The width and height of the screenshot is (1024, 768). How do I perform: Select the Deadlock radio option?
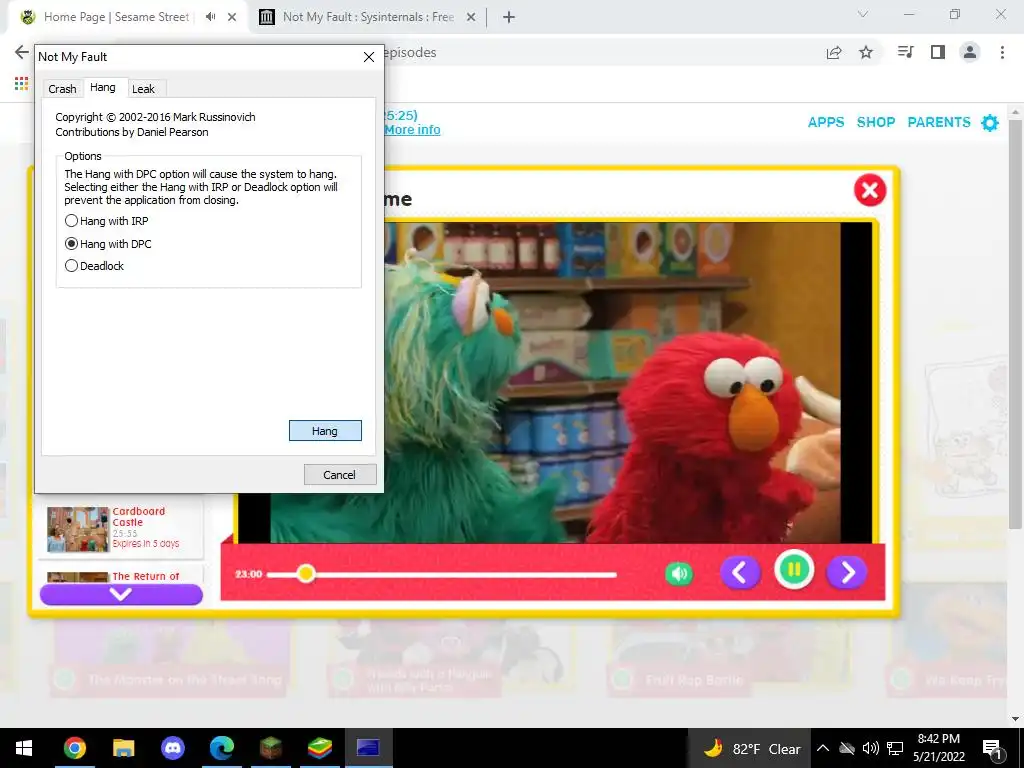point(95,266)
